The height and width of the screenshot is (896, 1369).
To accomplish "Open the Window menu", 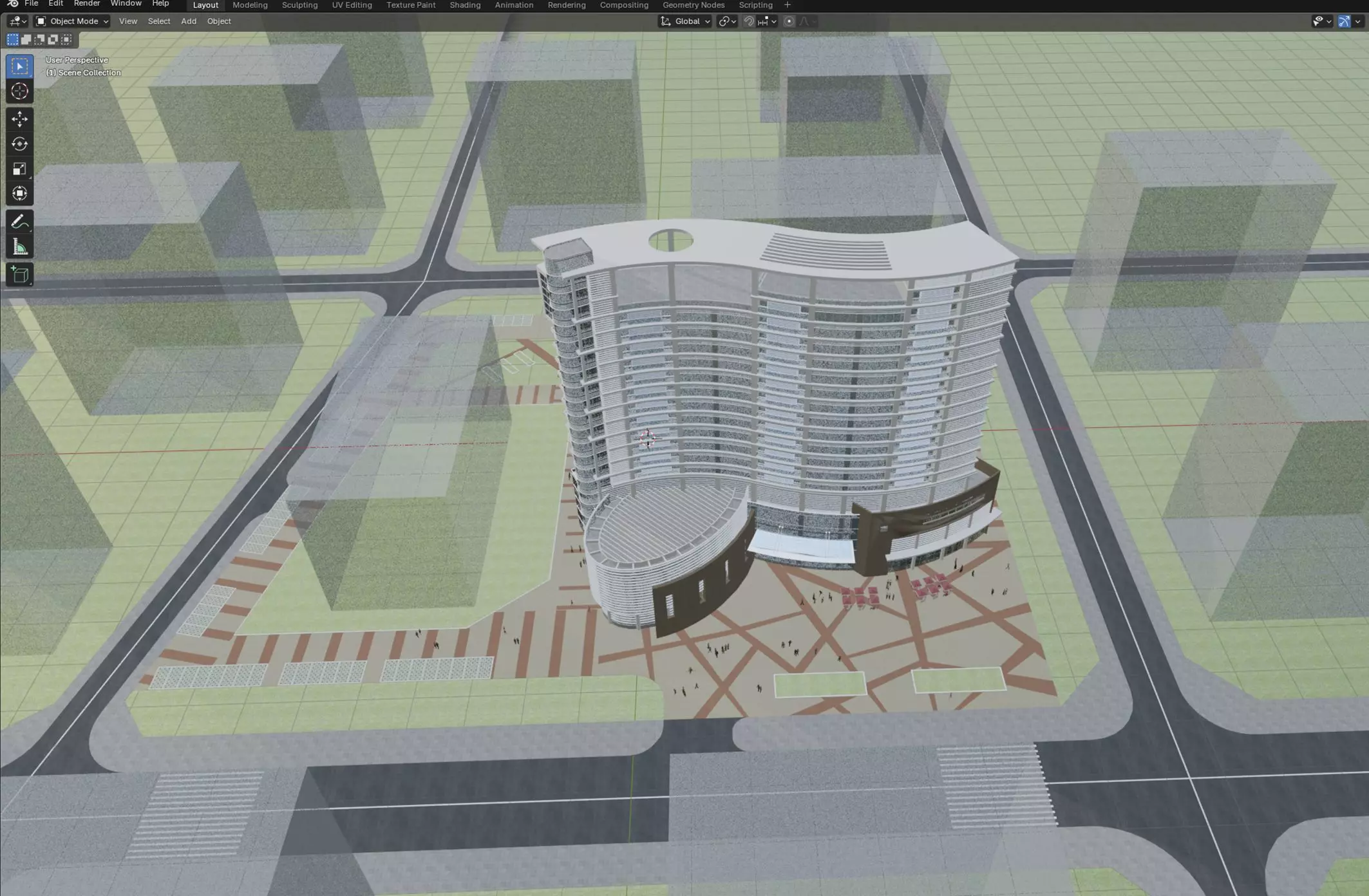I will pos(126,4).
